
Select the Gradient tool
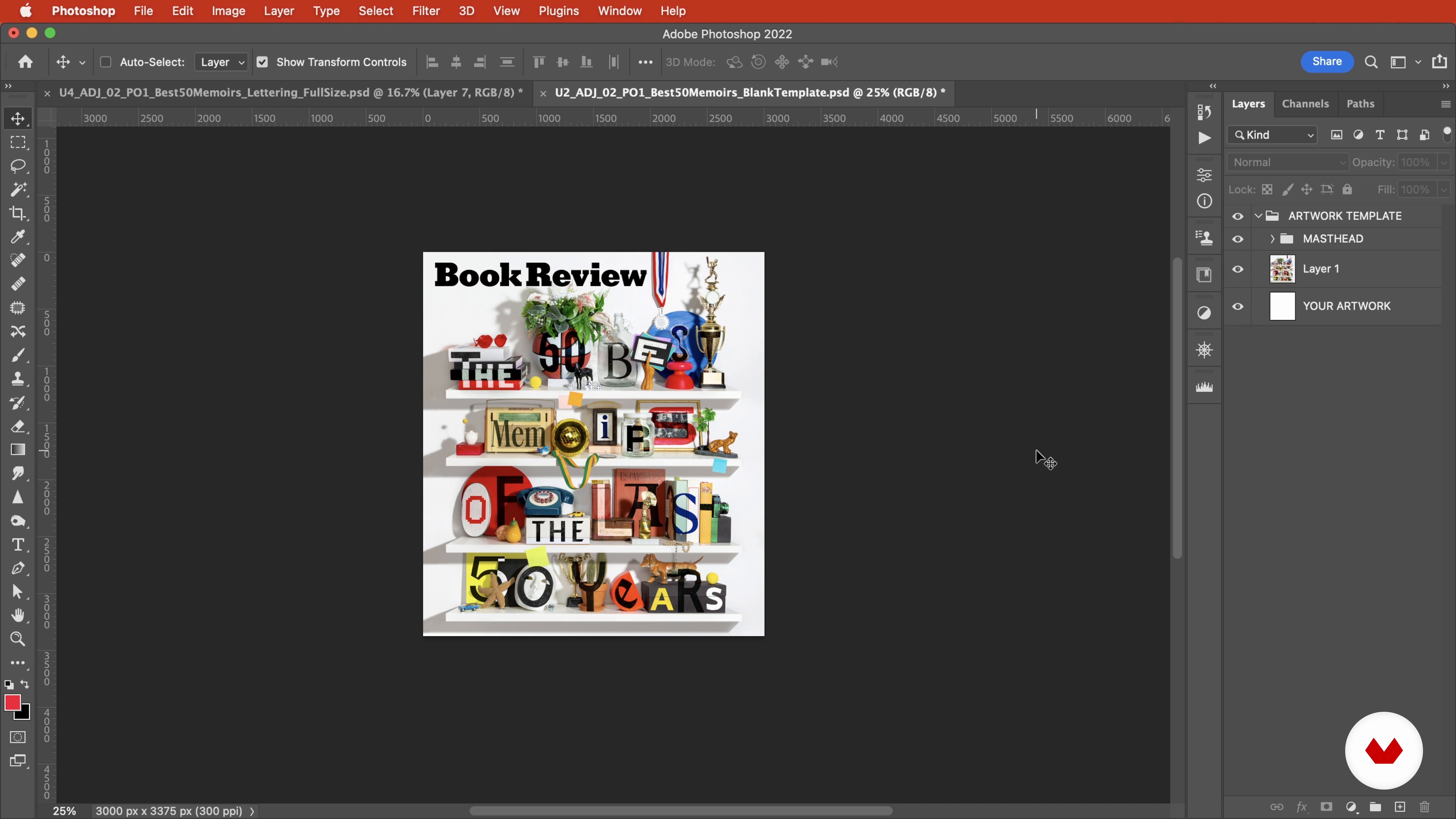17,450
